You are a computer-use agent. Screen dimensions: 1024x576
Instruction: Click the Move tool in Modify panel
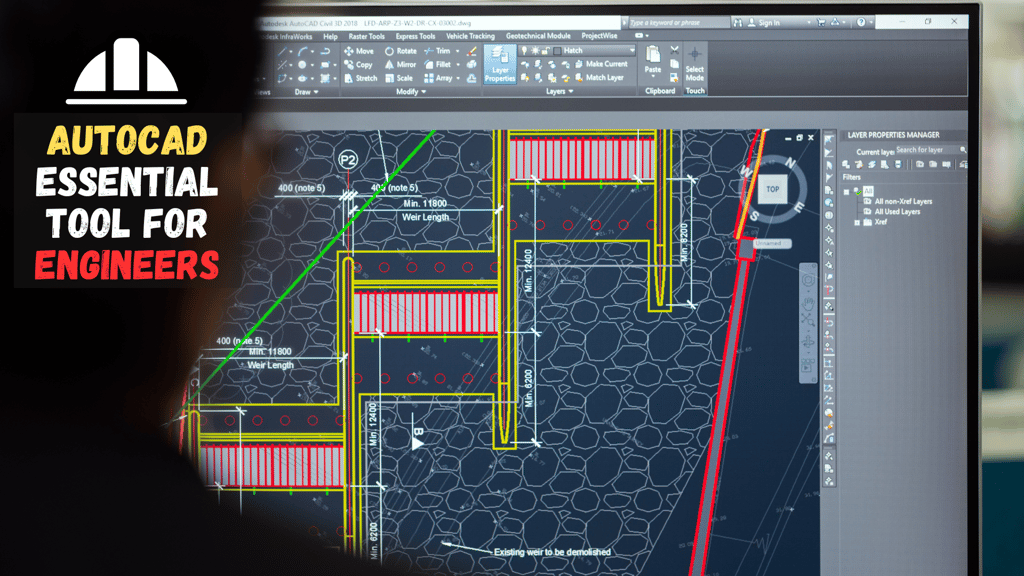tap(359, 51)
